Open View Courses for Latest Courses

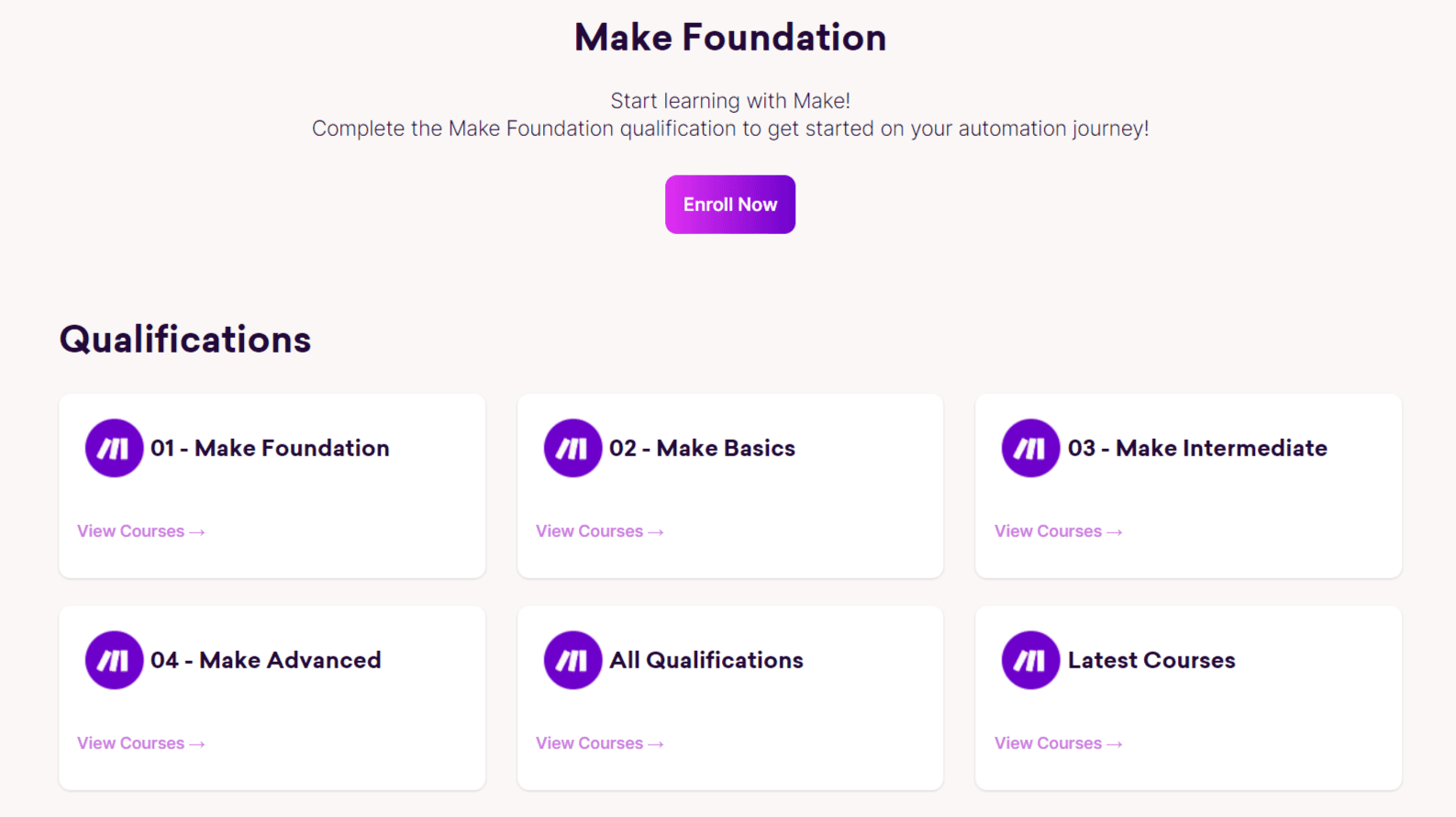point(1050,744)
